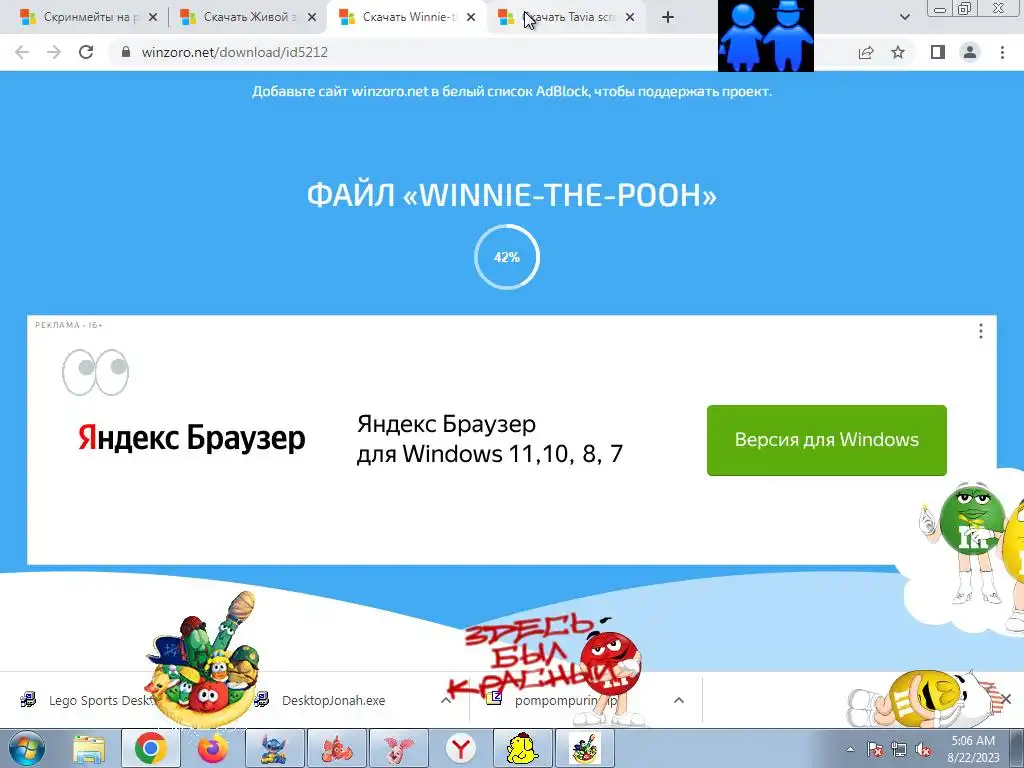Open the DesktopJonah.exe download item
This screenshot has height=768, width=1024.
tap(333, 700)
